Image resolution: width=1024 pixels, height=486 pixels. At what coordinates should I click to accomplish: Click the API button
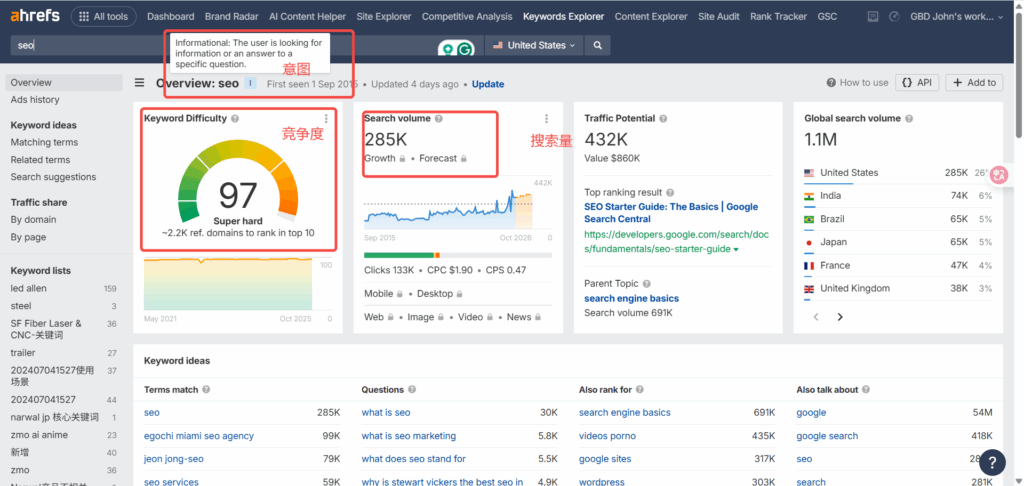click(x=917, y=83)
